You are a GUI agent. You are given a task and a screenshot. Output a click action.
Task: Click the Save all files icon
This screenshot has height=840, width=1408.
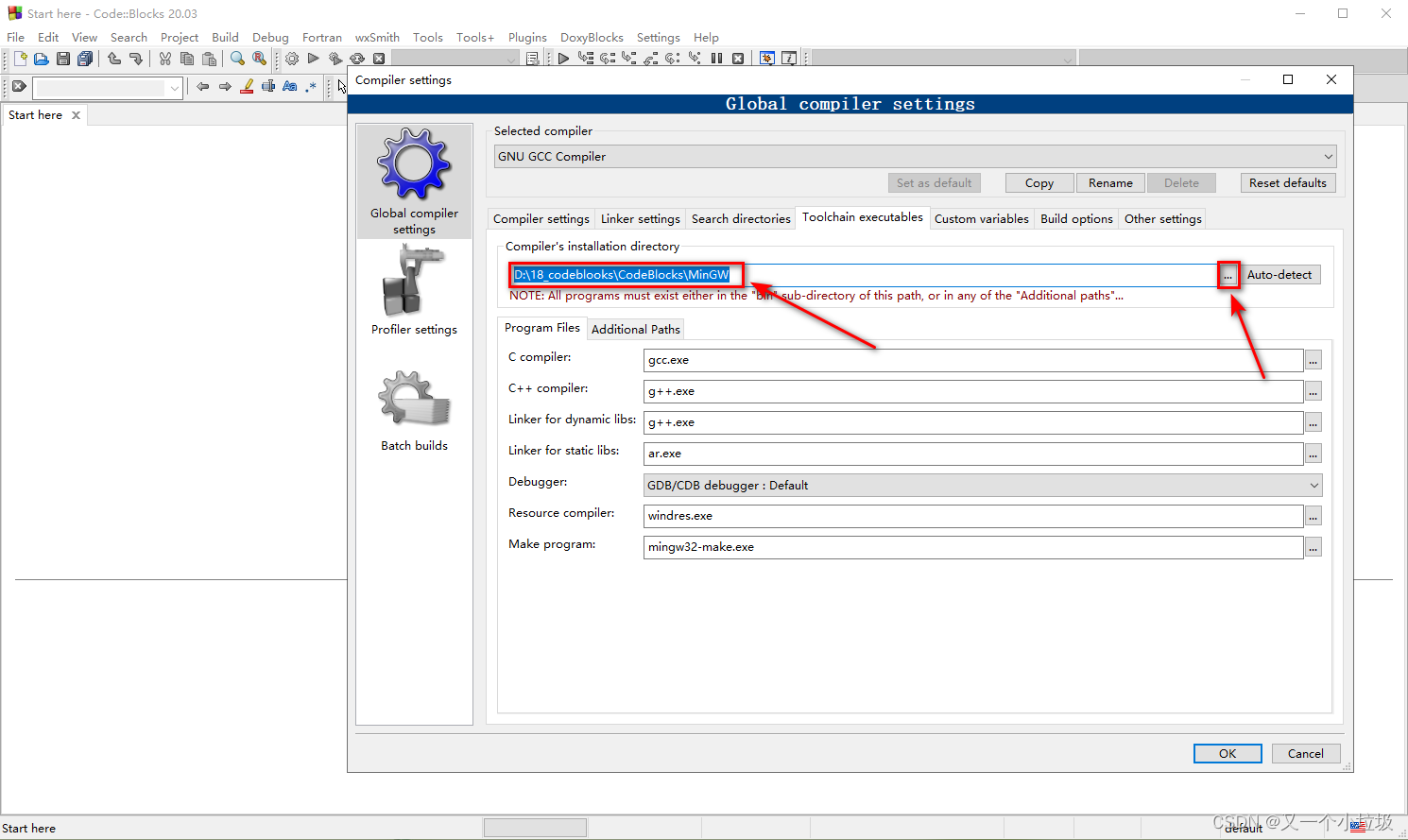[x=85, y=59]
